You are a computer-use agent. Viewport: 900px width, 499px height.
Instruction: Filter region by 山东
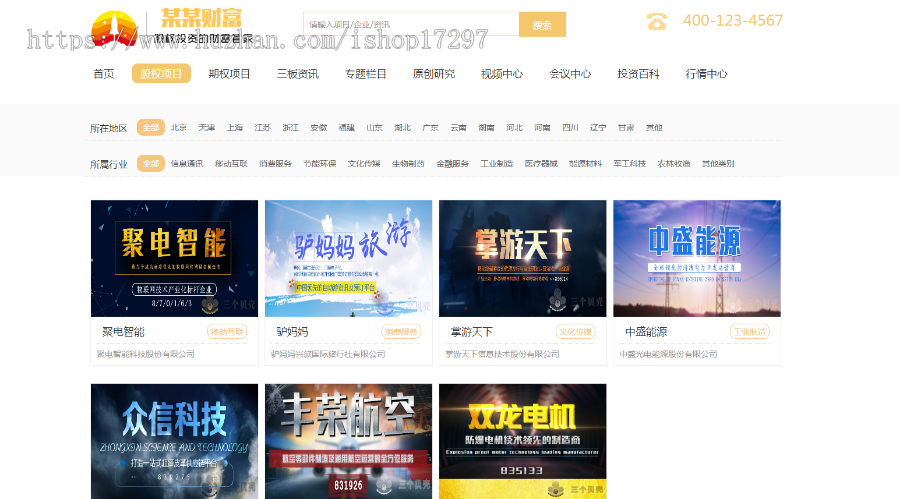[x=374, y=127]
